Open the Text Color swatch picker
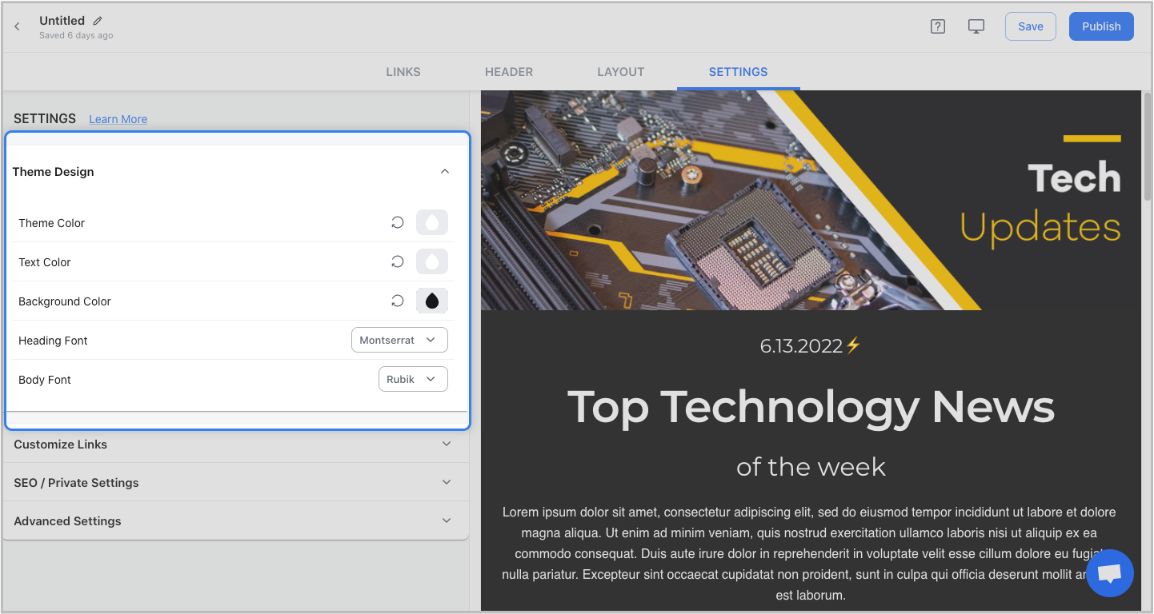 432,262
